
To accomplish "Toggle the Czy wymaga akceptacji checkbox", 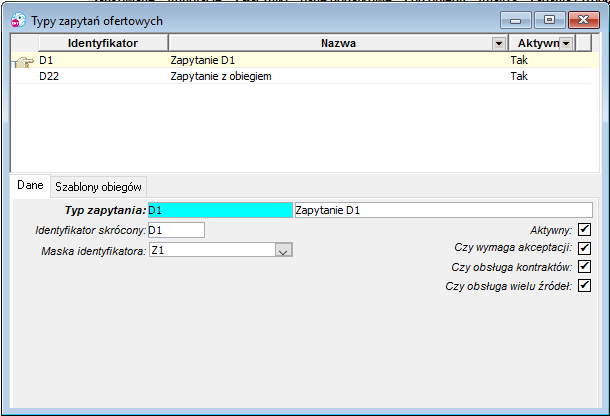I will click(584, 248).
